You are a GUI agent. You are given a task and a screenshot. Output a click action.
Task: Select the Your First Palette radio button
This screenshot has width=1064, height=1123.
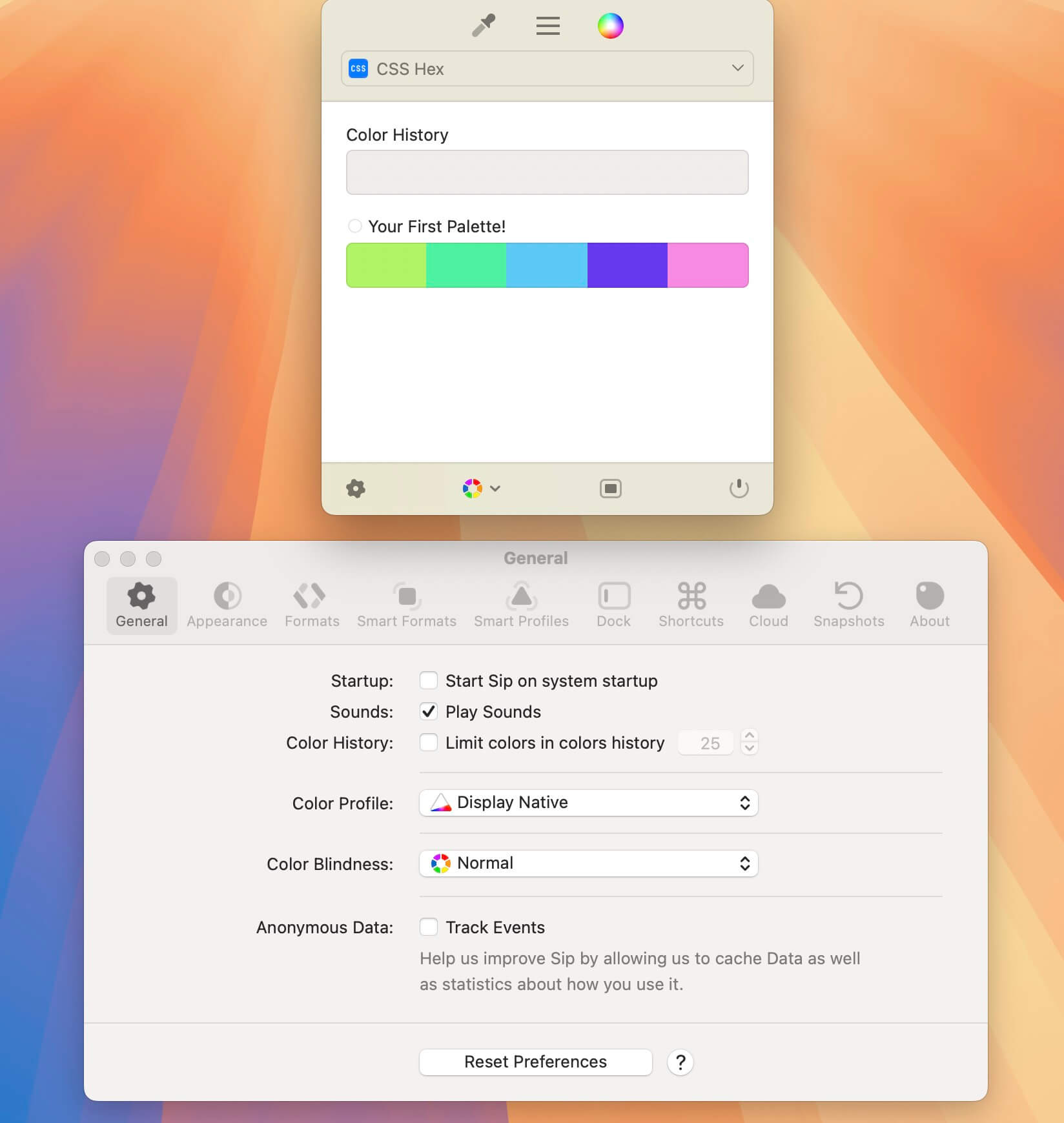pyautogui.click(x=354, y=226)
